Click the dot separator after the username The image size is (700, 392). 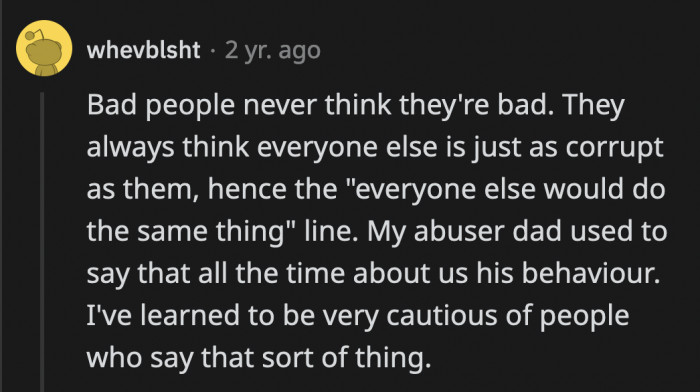212,50
